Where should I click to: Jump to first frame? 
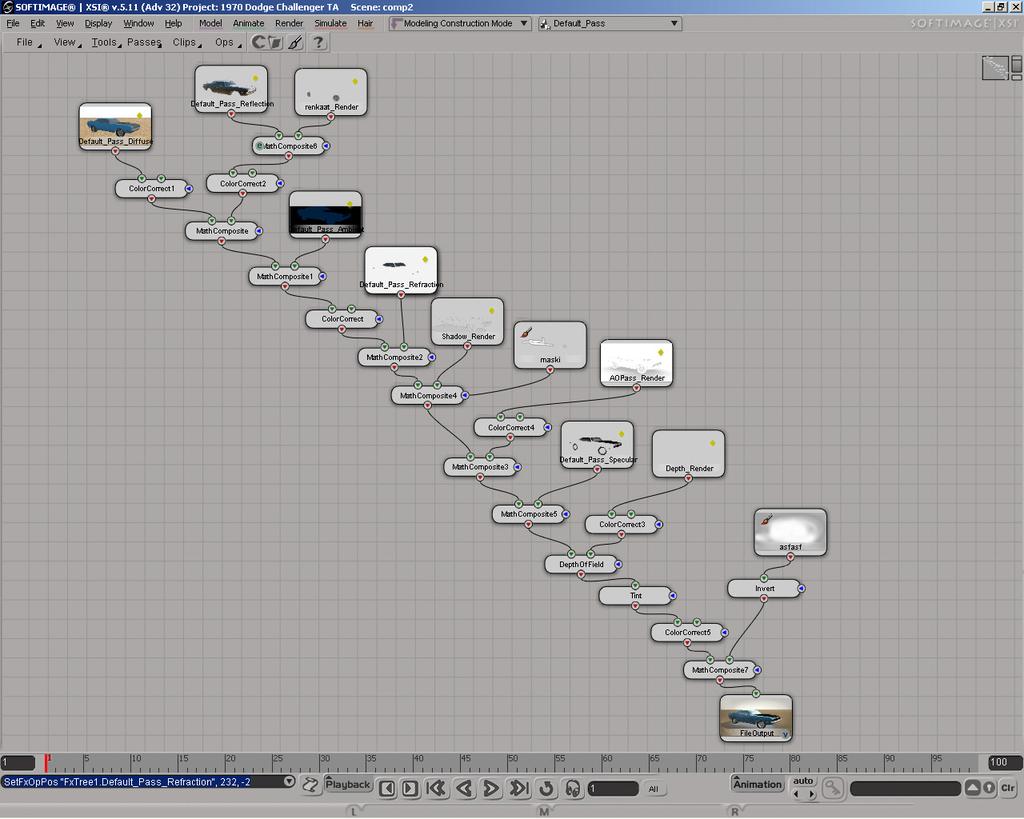click(436, 788)
